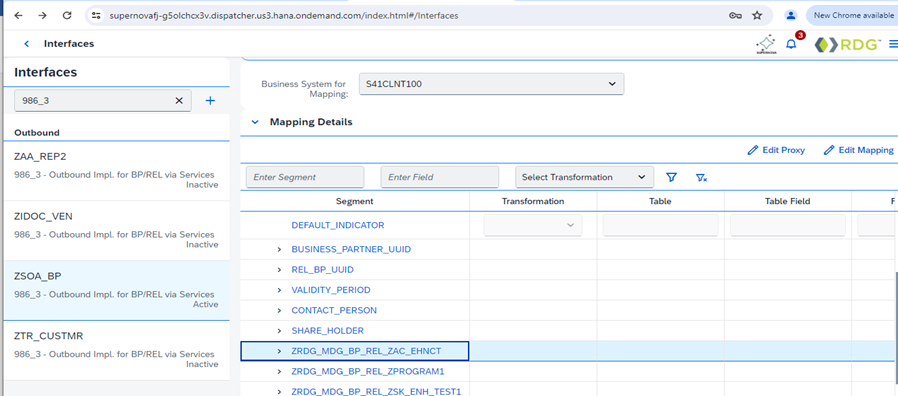Expand ZRDG_MDG_BP_REL_ZPROGRAM1 segment
The width and height of the screenshot is (898, 396).
click(x=279, y=371)
